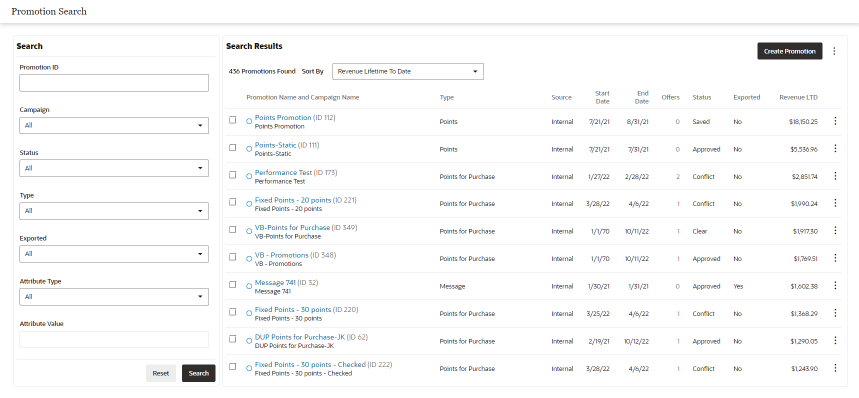Open actions menu for Fixed Points - 30 points - Checked row
This screenshot has height=398, width=859.
click(835, 368)
